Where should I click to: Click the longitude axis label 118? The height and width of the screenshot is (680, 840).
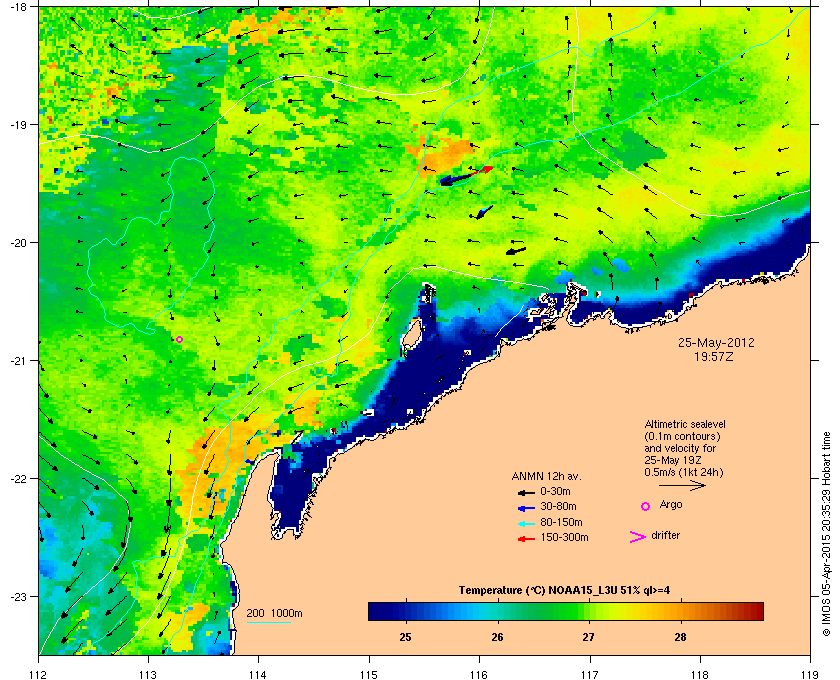(x=700, y=674)
